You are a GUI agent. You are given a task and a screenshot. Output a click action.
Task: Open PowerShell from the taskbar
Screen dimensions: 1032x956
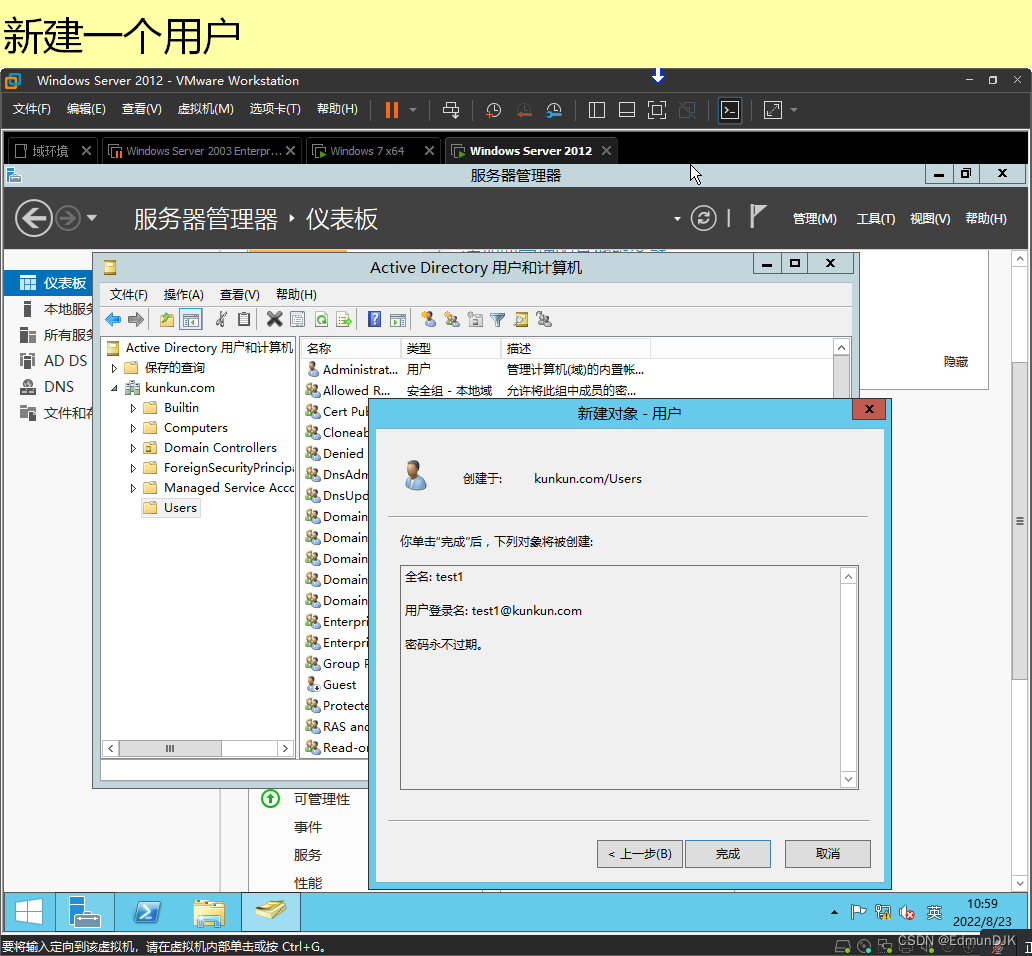[x=147, y=912]
